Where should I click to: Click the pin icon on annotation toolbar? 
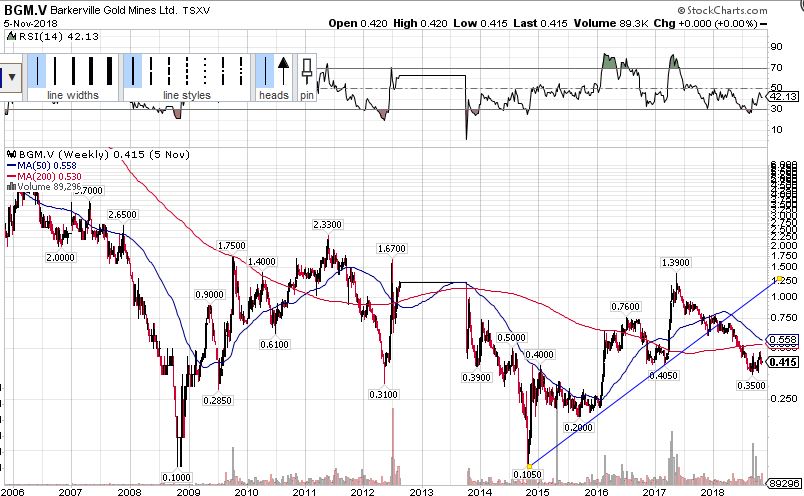[307, 72]
